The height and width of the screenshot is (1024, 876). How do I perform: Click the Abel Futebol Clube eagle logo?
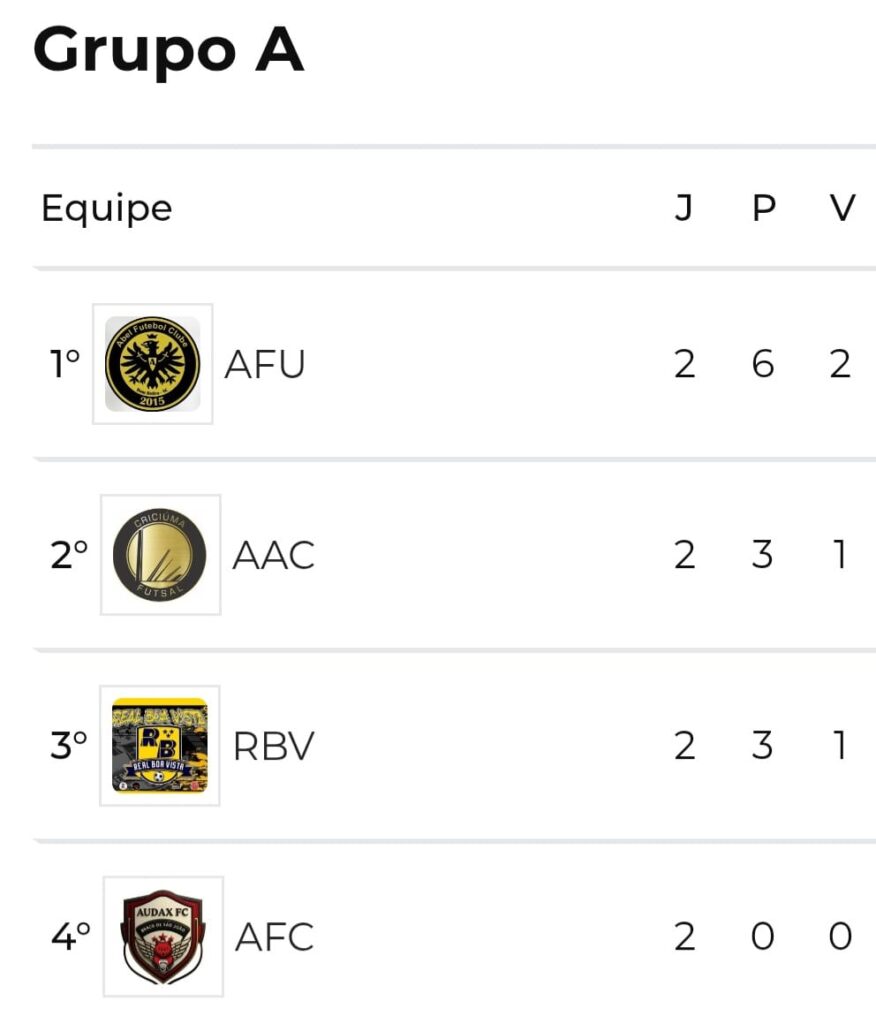coord(152,364)
